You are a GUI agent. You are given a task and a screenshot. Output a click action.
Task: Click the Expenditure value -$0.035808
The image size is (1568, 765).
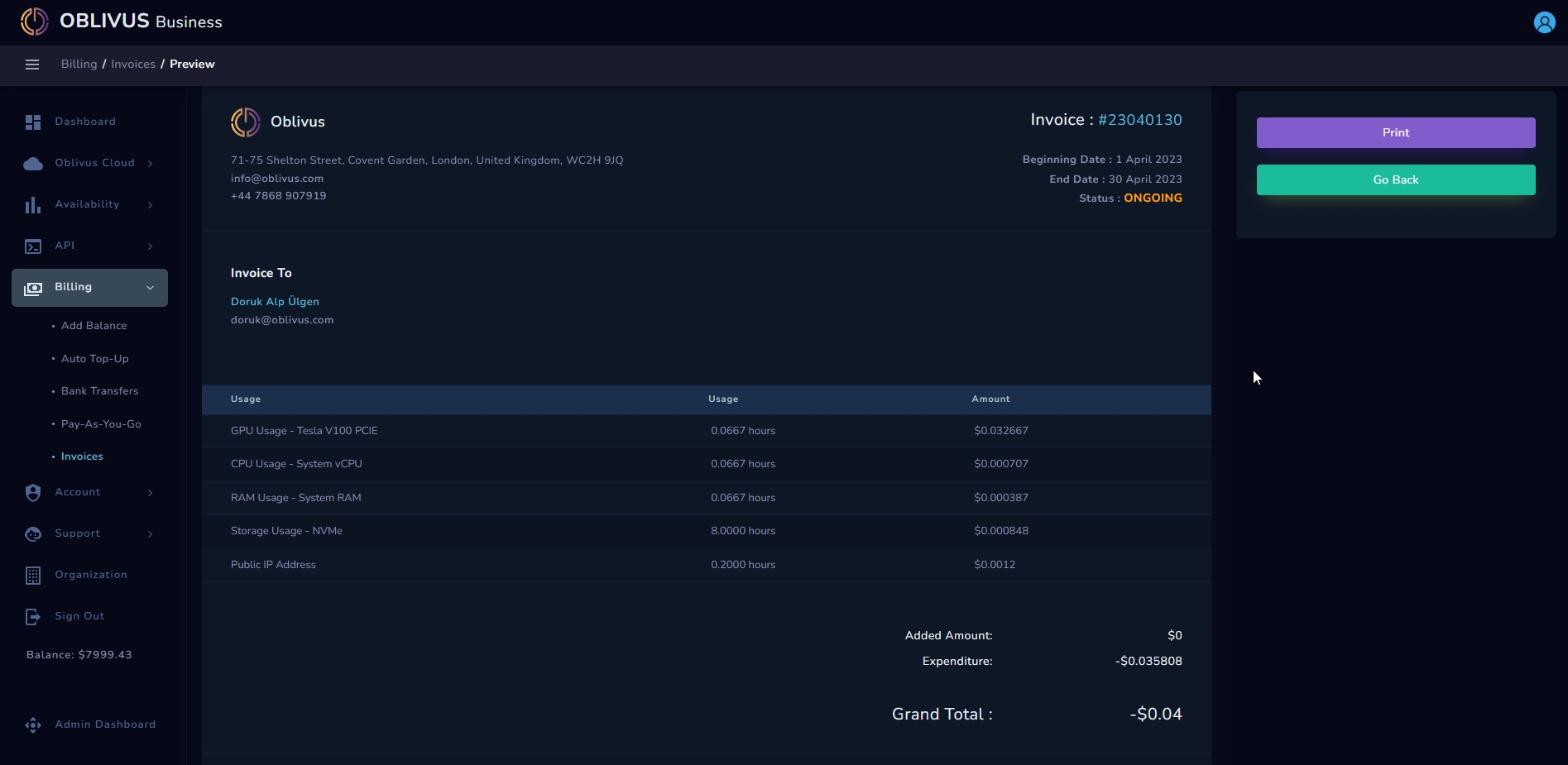pyautogui.click(x=1148, y=662)
